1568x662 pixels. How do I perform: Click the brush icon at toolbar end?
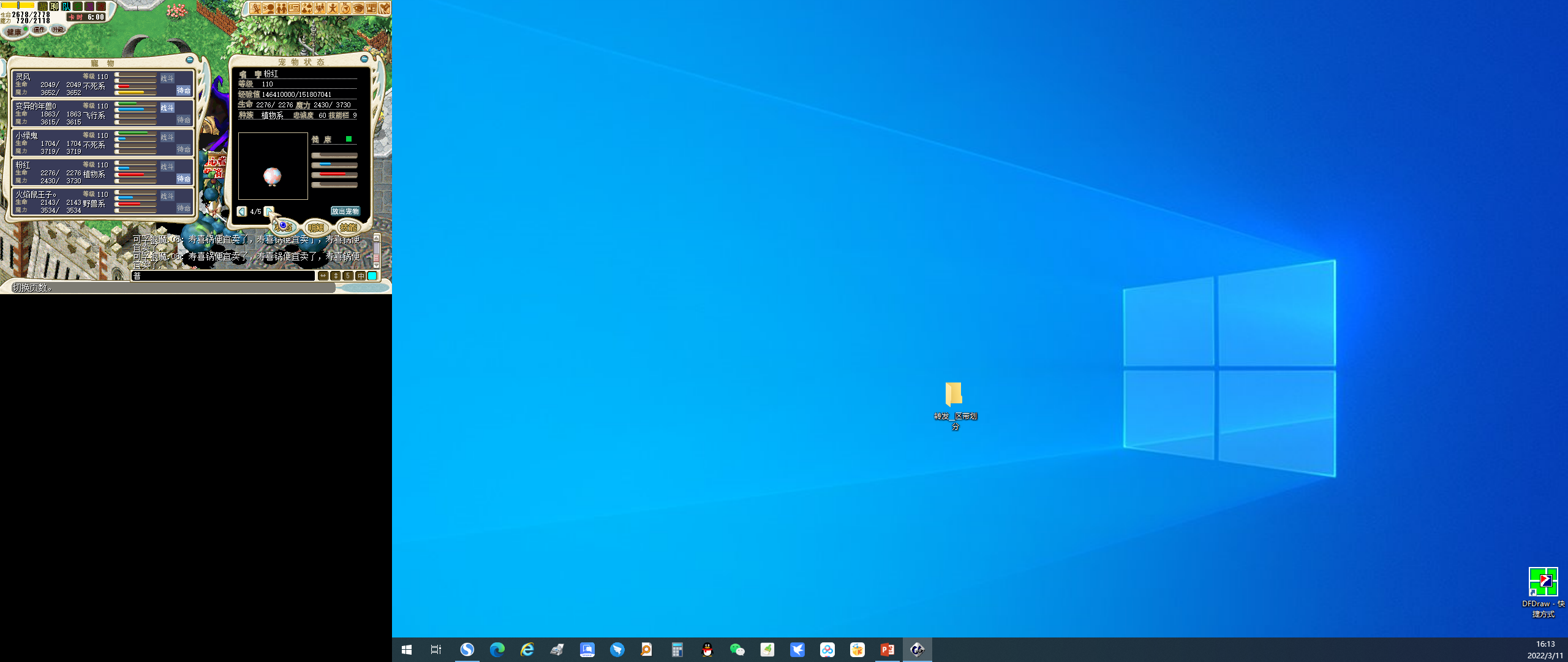[x=384, y=8]
